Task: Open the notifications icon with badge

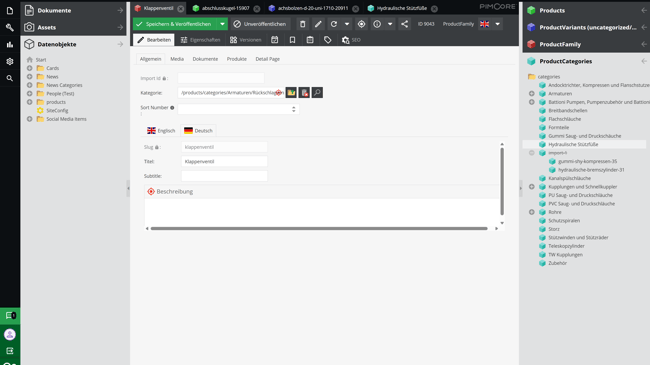Action: (10, 316)
